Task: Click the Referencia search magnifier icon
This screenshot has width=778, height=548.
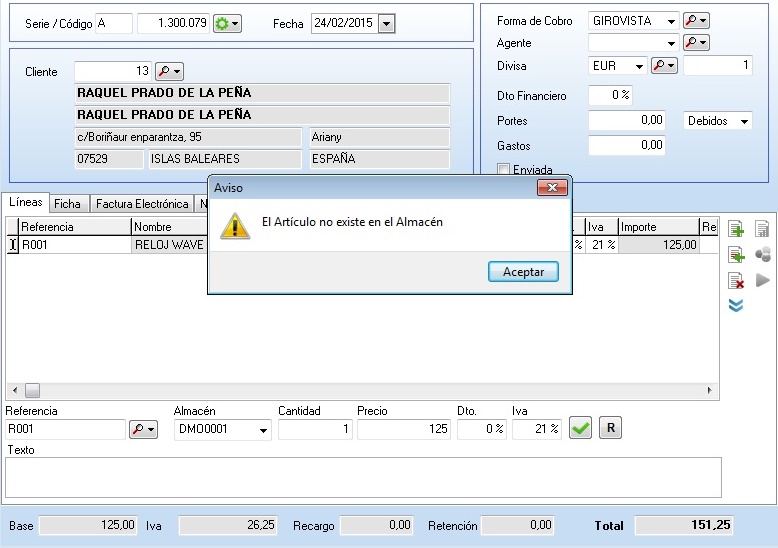Action: click(143, 429)
